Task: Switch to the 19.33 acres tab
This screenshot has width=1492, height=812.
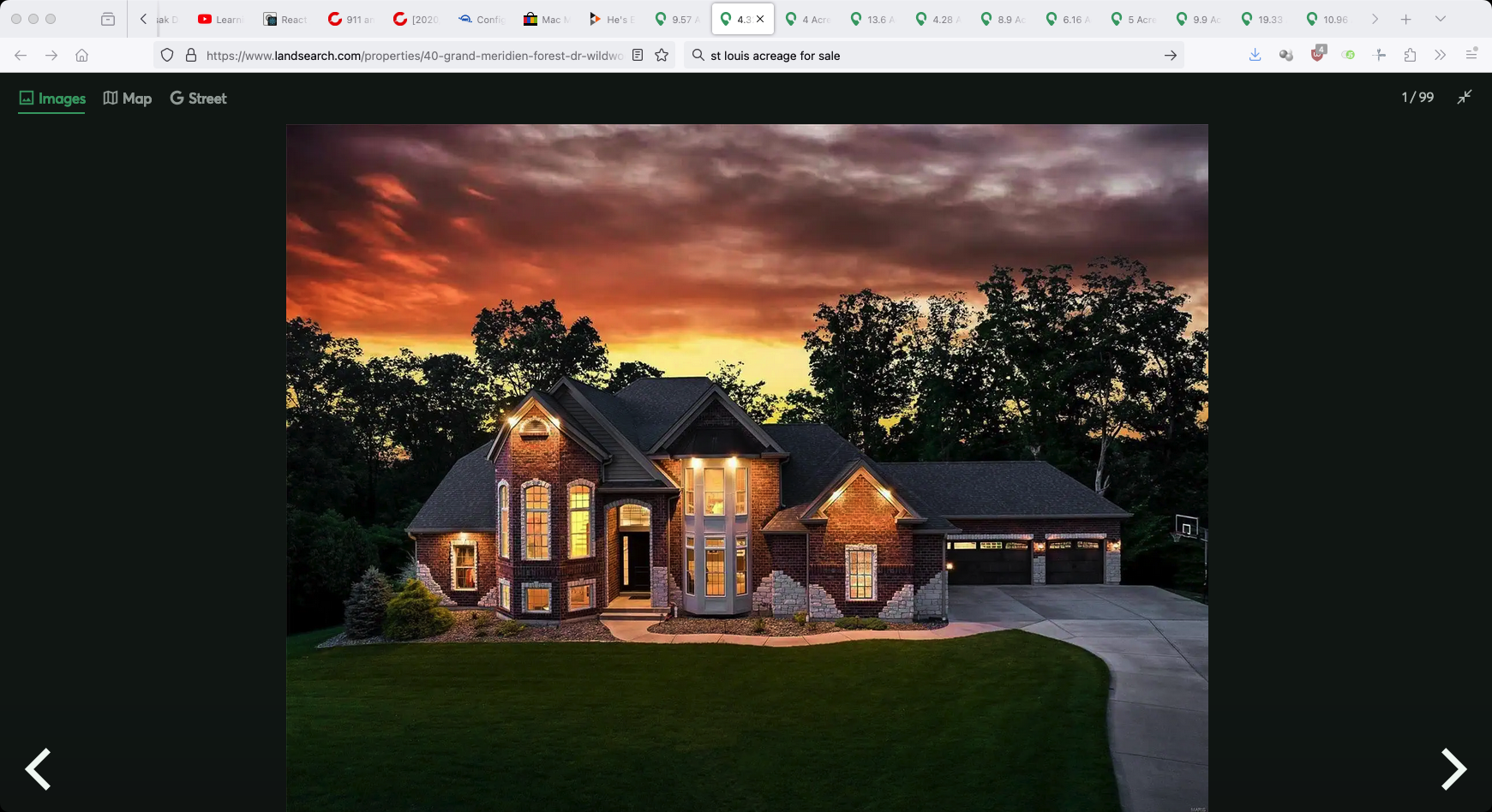Action: [x=1263, y=19]
